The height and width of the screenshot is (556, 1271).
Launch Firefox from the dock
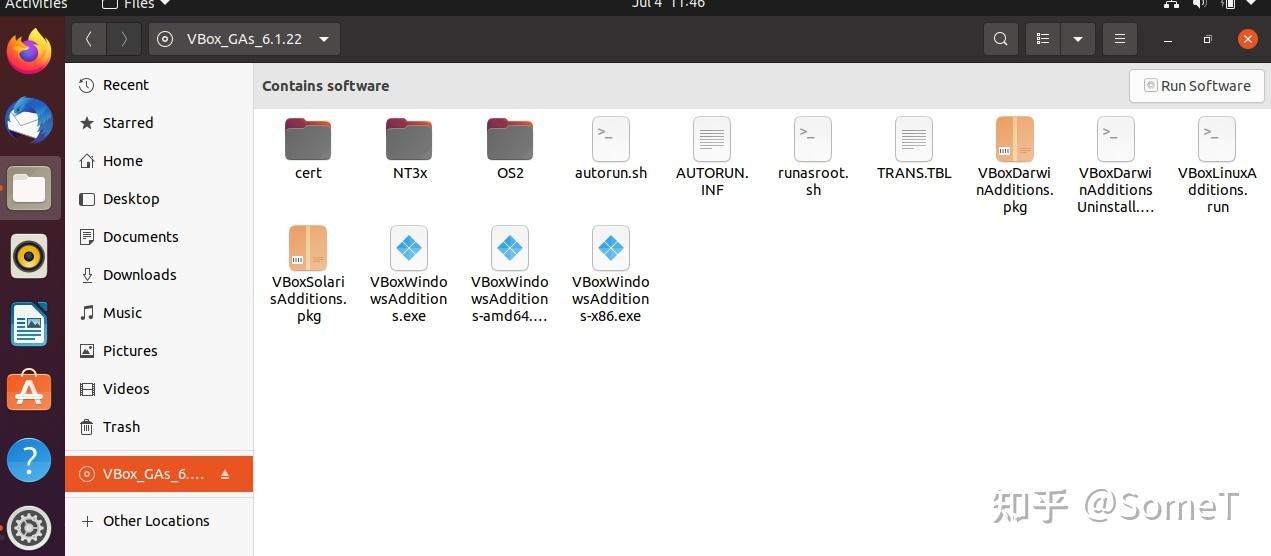29,51
